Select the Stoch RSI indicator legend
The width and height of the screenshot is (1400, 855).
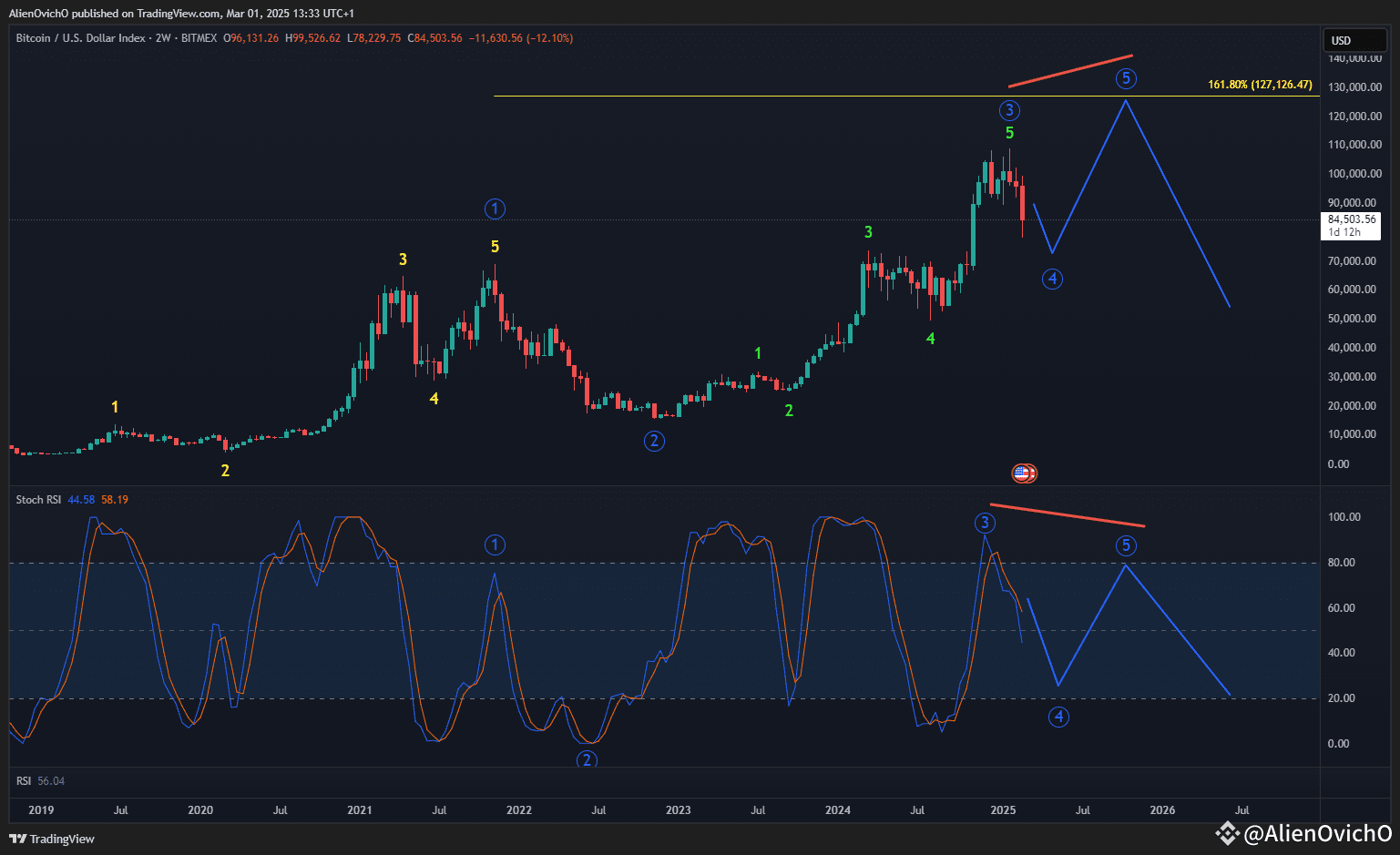(x=38, y=500)
